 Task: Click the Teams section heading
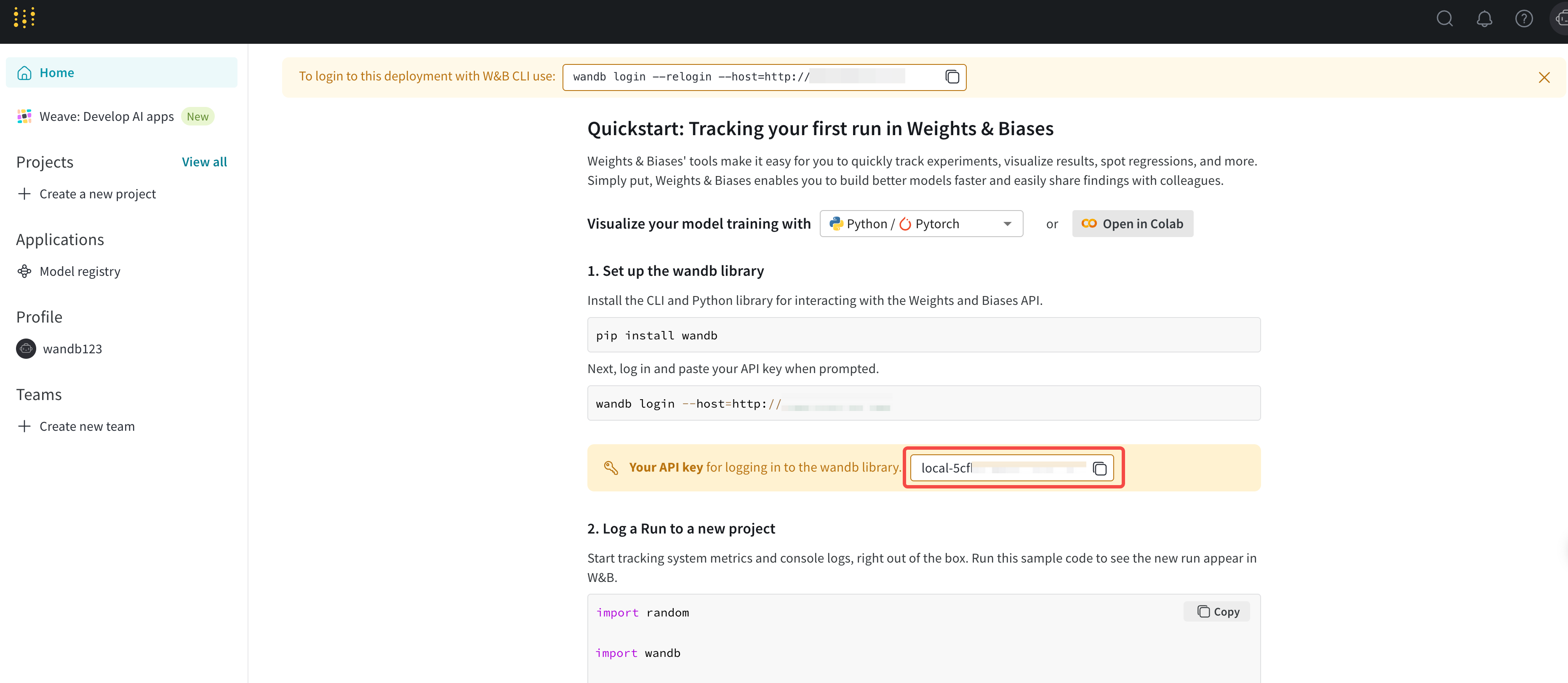tap(39, 395)
